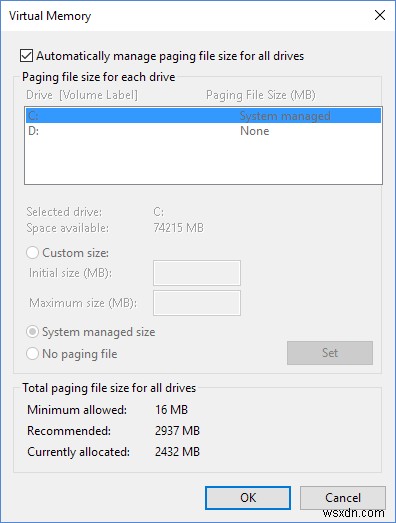The height and width of the screenshot is (523, 396).
Task: Click the 2432 MB currently allocated value
Action: [177, 452]
